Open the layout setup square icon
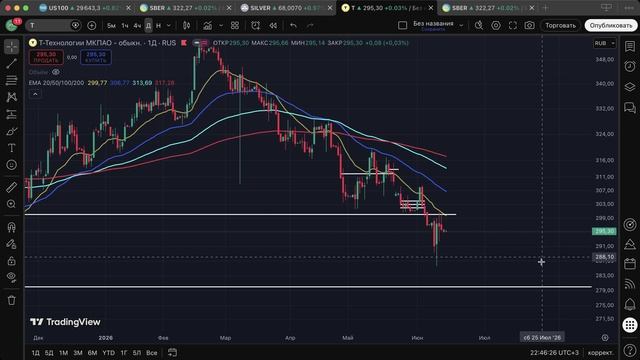 pos(402,25)
